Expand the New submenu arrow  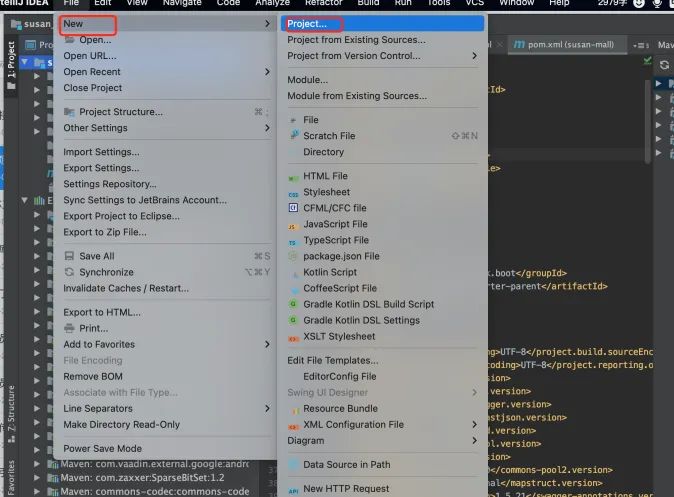click(x=267, y=24)
